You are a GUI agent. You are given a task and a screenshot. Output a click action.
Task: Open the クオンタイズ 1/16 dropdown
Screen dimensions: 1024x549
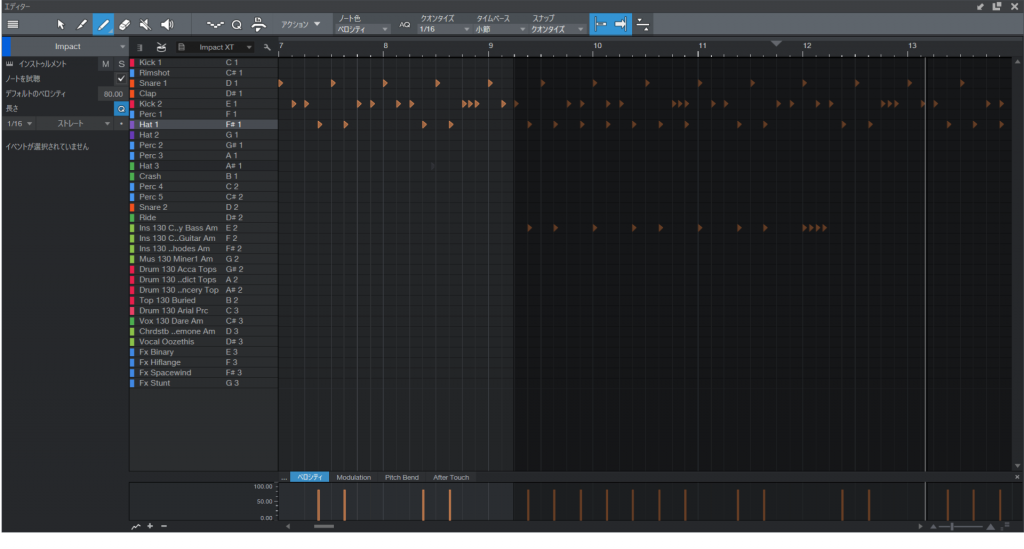tap(443, 30)
